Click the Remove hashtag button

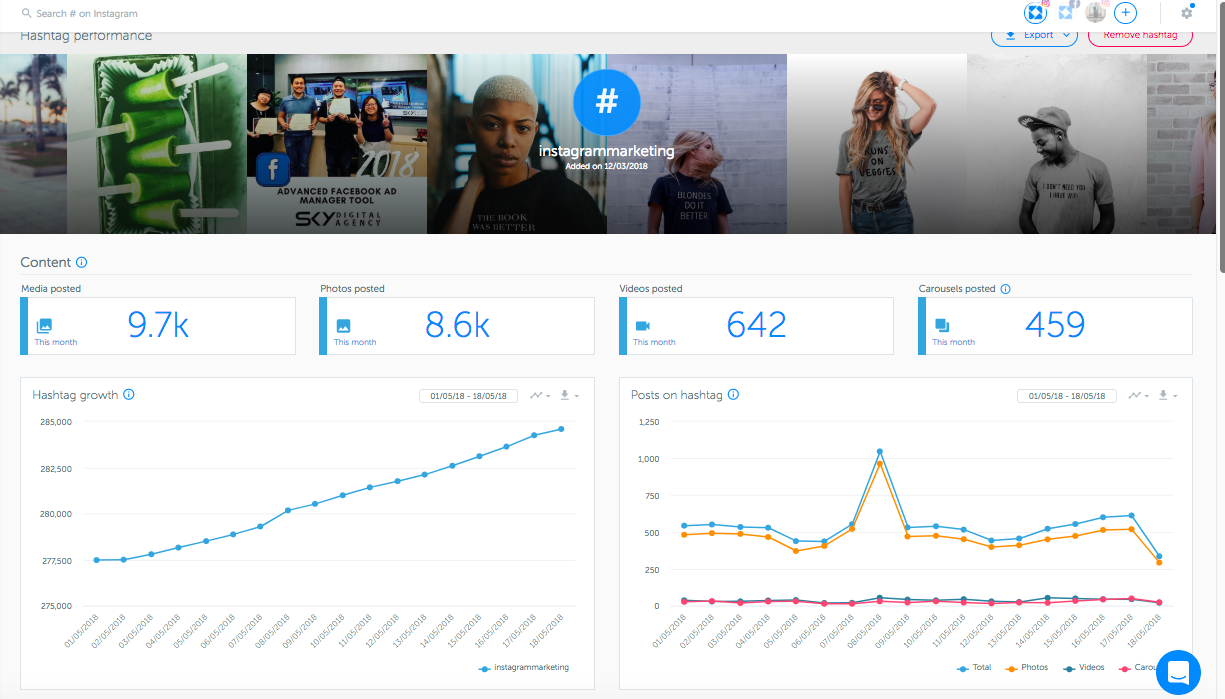point(1139,36)
